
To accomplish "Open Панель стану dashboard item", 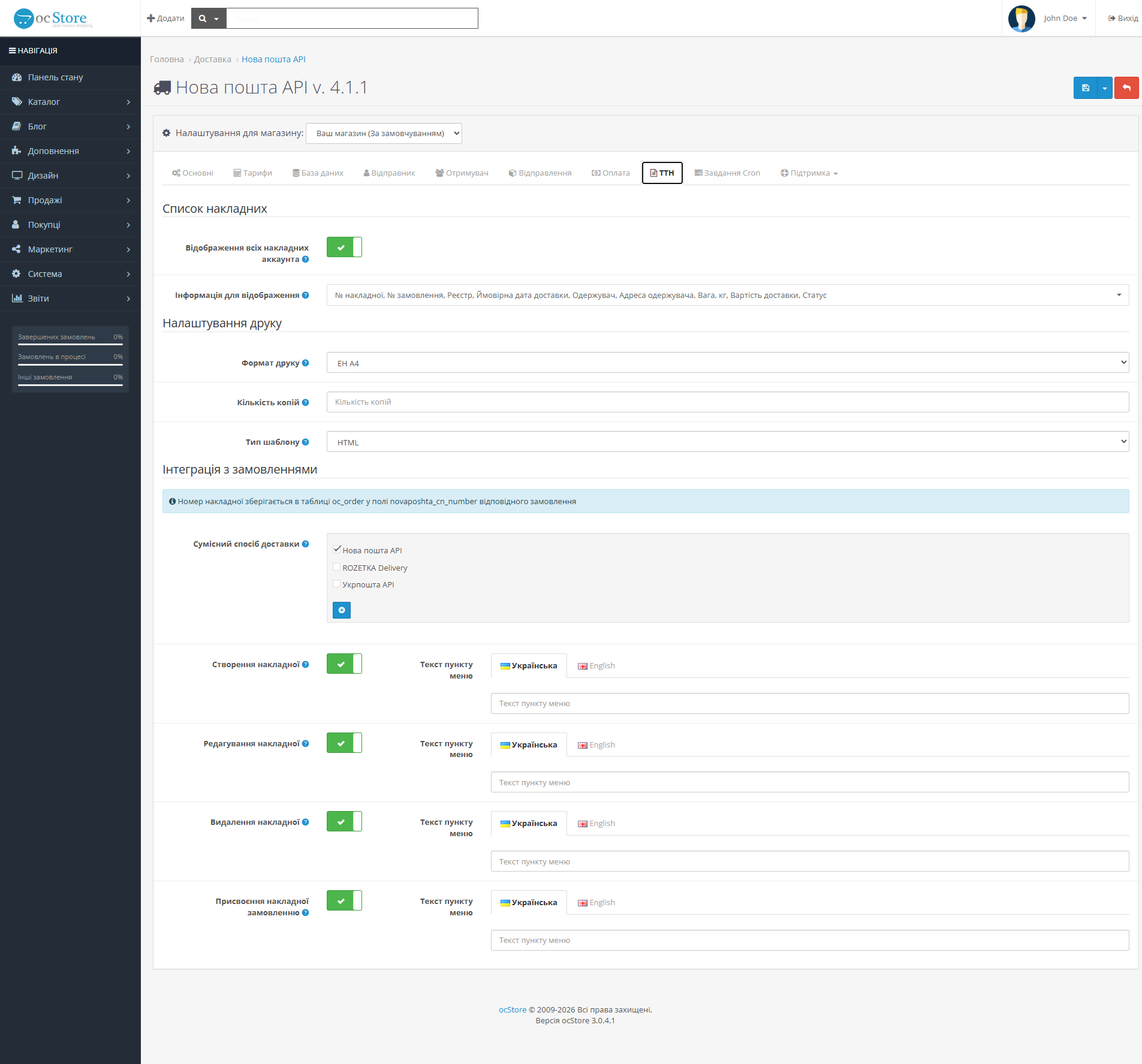I will [70, 77].
